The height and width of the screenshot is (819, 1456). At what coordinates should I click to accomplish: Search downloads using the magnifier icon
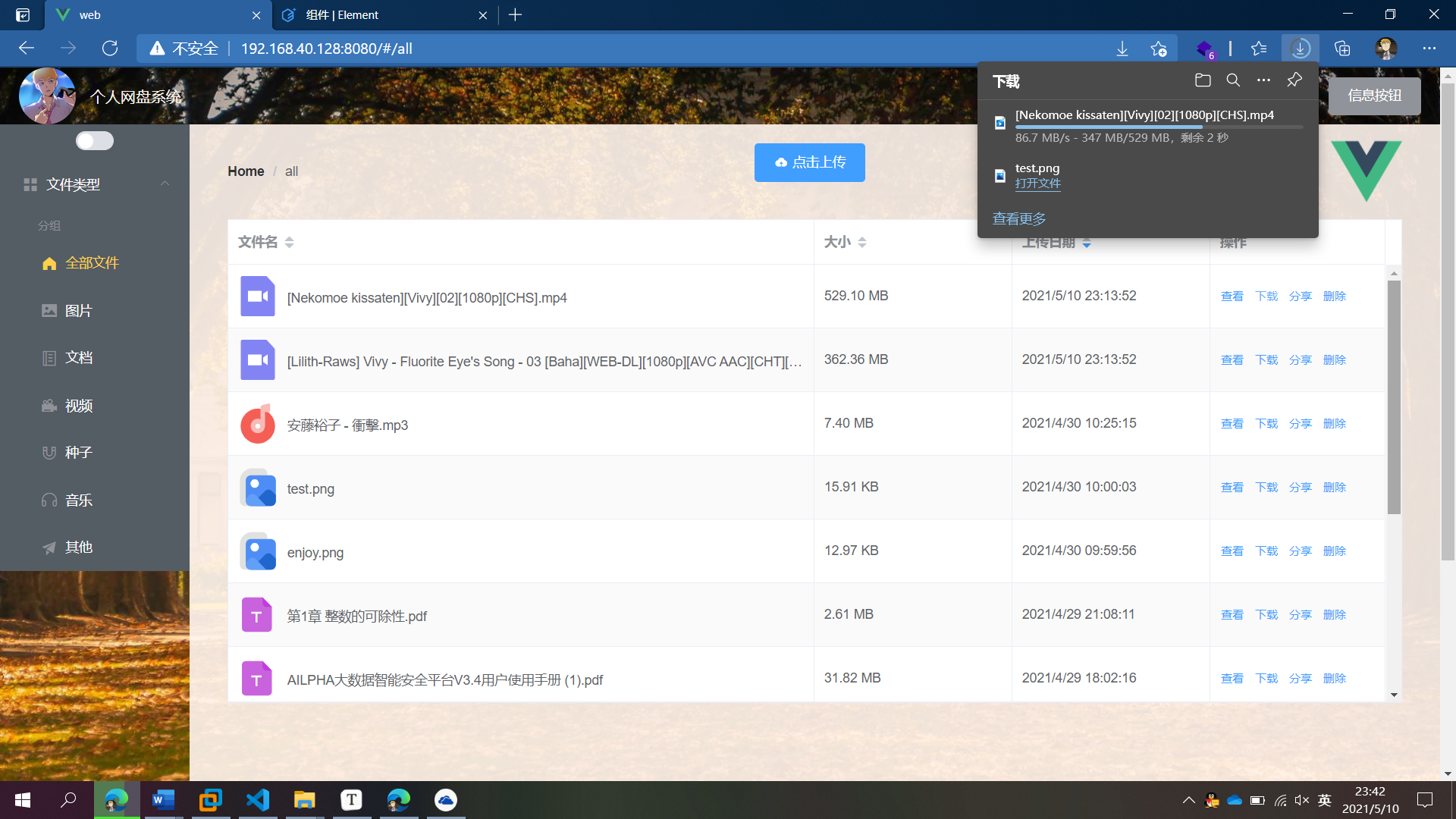[x=1233, y=80]
